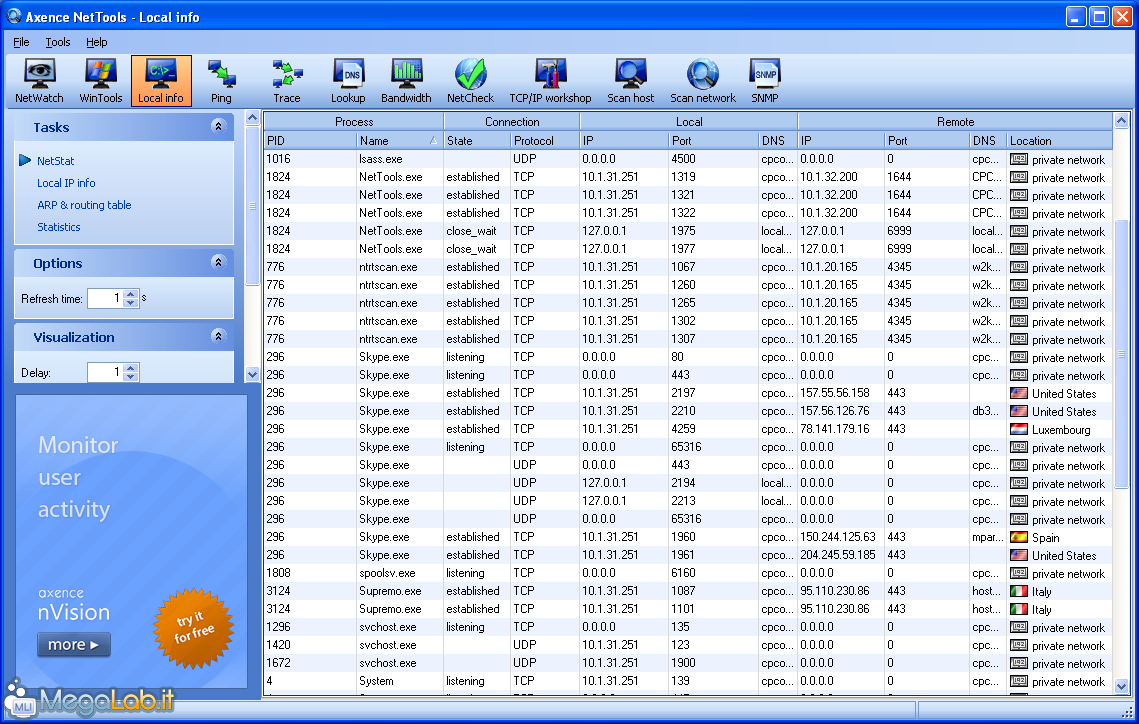Select the System process row
This screenshot has height=724, width=1139.
(688, 681)
